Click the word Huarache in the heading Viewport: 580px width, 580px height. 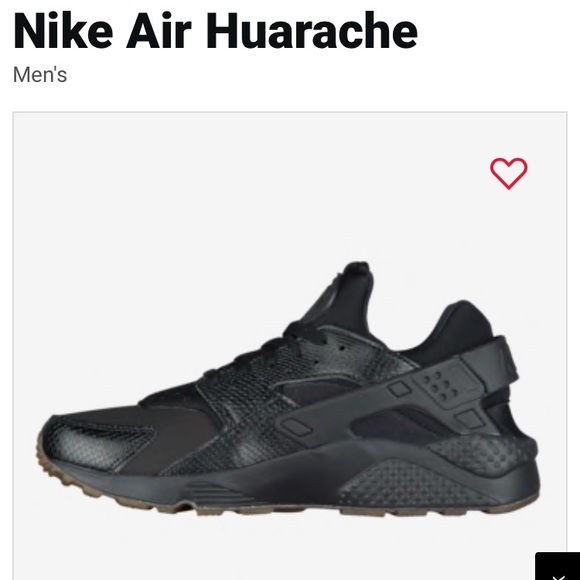tap(312, 30)
